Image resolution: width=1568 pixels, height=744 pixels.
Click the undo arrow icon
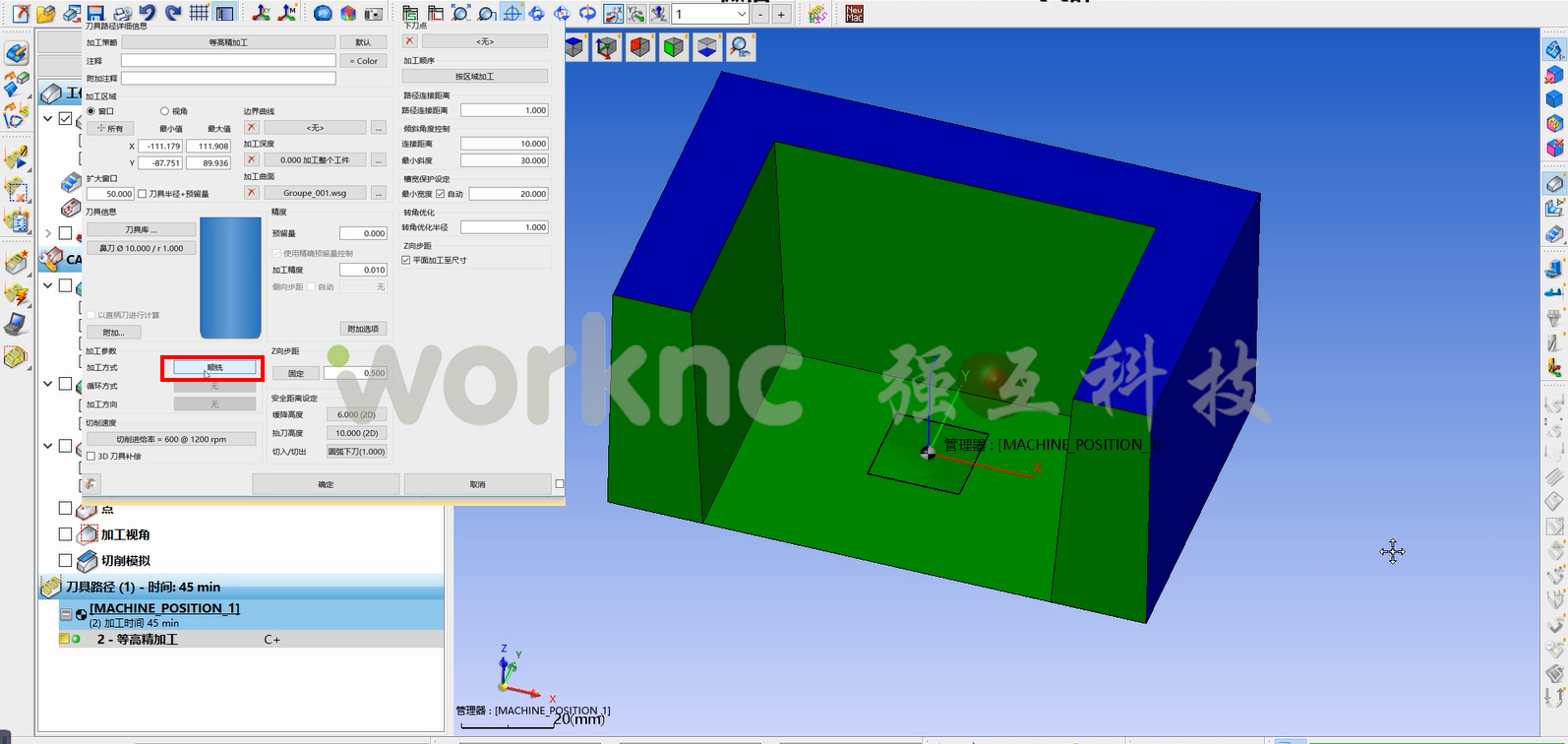click(x=148, y=13)
